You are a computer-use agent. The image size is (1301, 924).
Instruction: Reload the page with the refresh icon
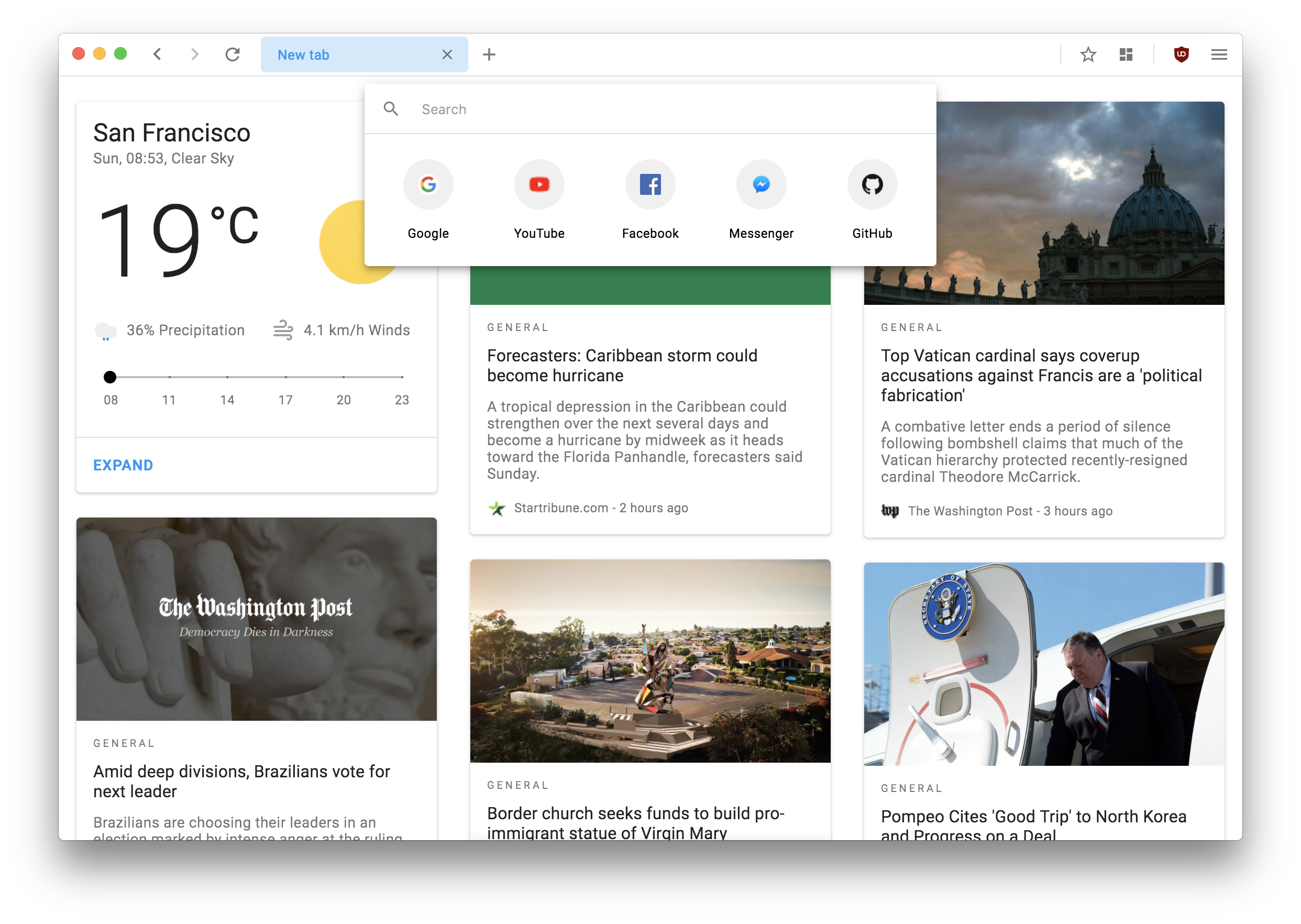[x=233, y=54]
